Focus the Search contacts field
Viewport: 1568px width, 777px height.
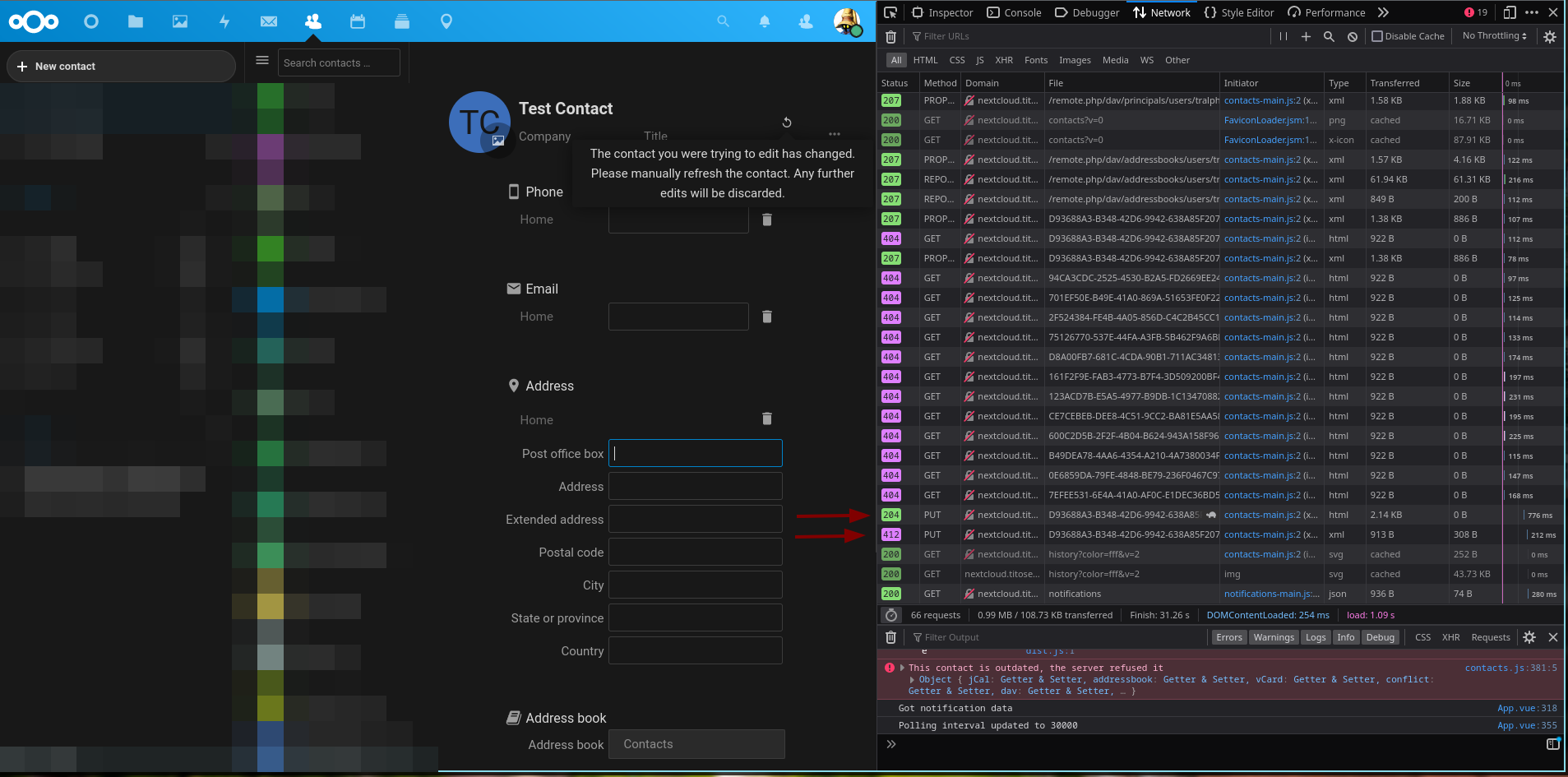pos(339,62)
